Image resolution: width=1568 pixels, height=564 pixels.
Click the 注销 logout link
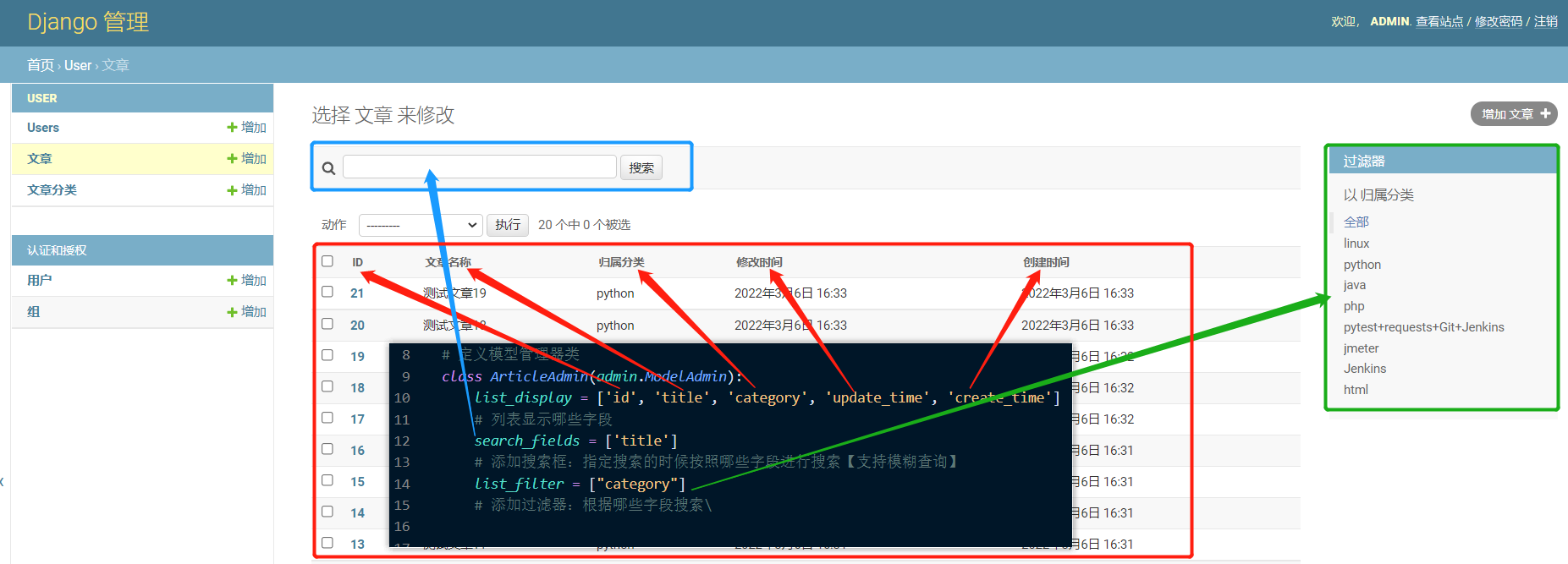[1546, 21]
